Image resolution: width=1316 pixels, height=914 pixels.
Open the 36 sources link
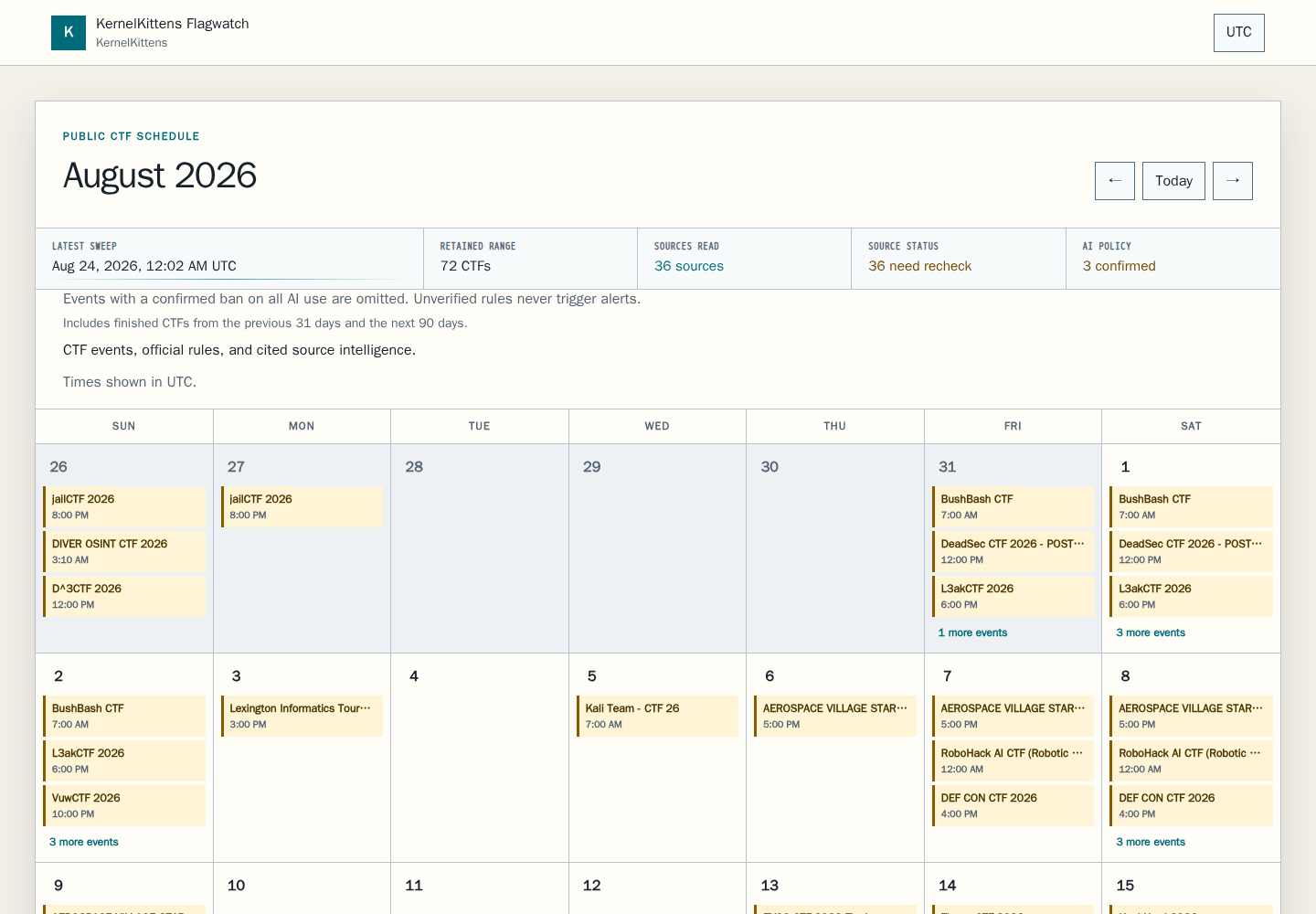point(689,266)
